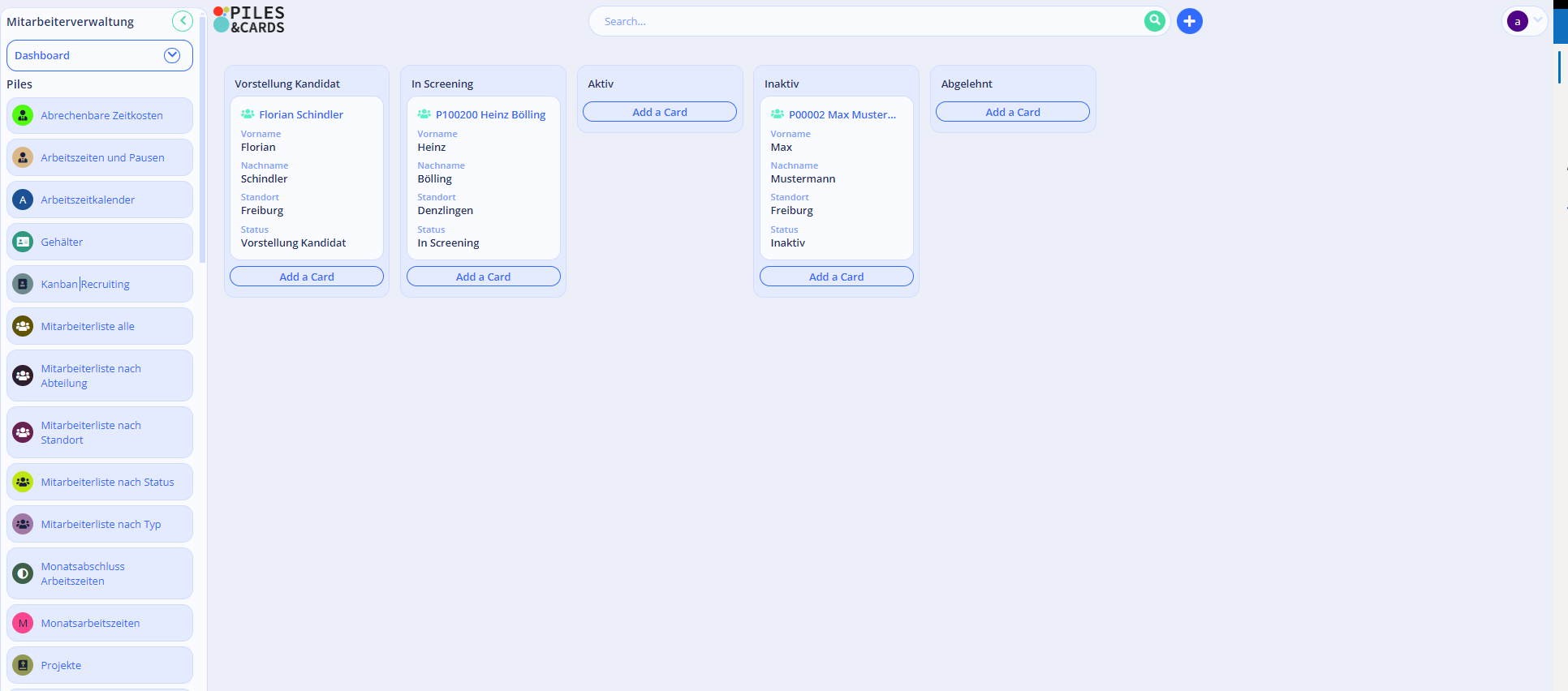Image resolution: width=1568 pixels, height=691 pixels.
Task: Click the Aktiv column header
Action: click(x=601, y=84)
